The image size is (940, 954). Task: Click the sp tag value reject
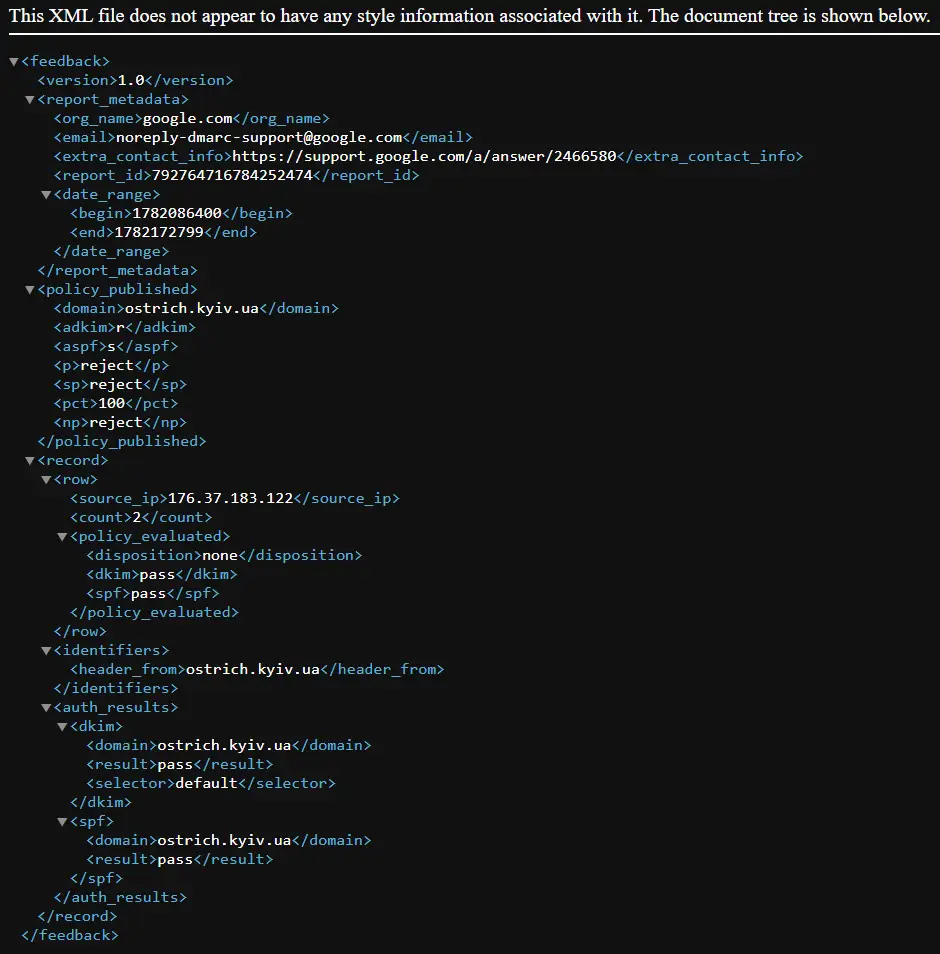116,385
